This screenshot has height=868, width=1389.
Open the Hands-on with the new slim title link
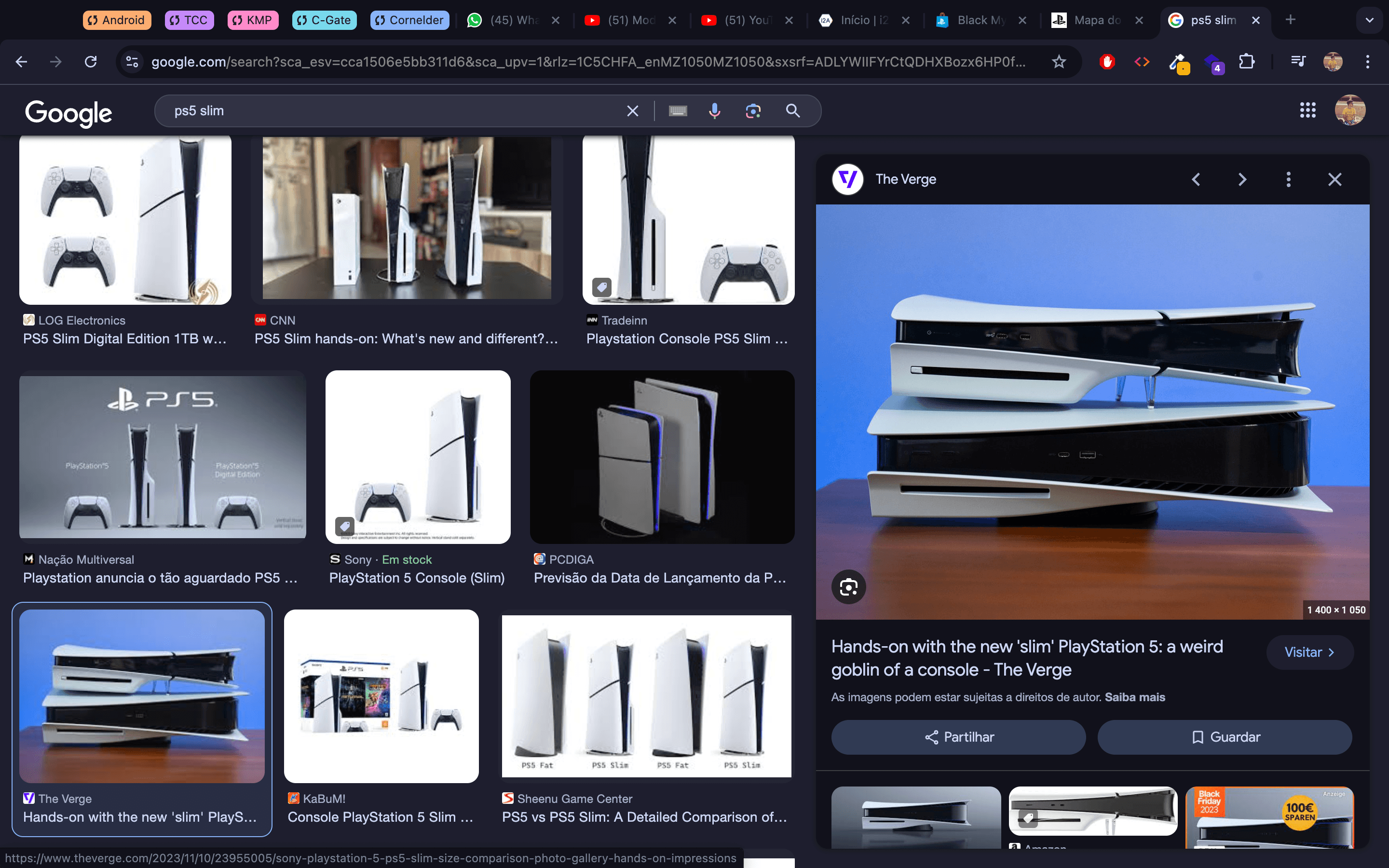[x=1027, y=658]
